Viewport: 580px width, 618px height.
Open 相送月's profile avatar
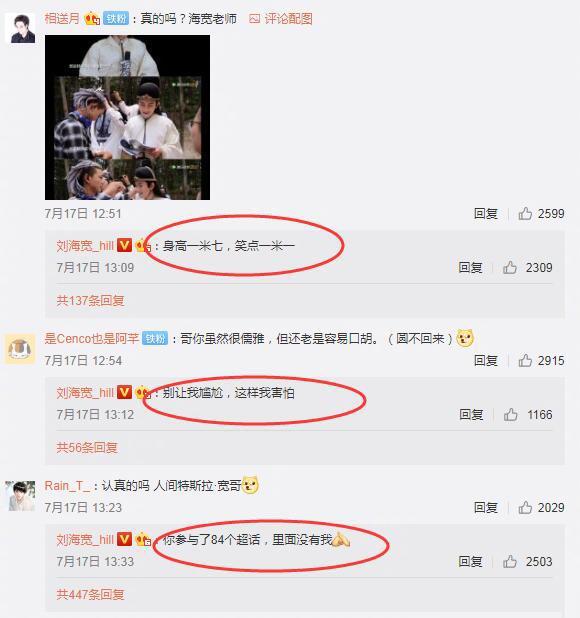click(20, 28)
